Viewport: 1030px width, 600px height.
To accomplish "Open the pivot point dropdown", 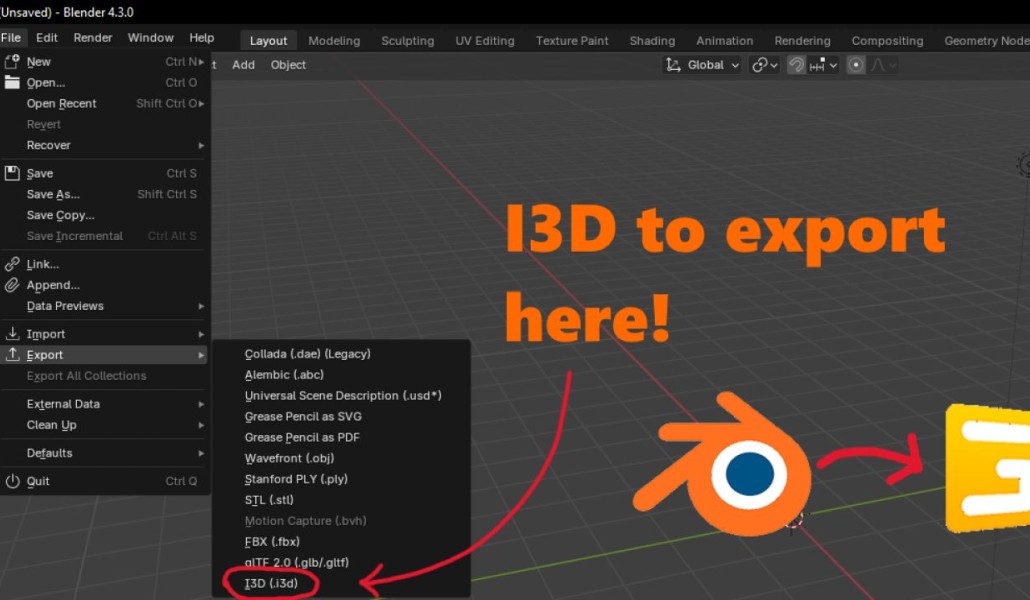I will pyautogui.click(x=765, y=65).
